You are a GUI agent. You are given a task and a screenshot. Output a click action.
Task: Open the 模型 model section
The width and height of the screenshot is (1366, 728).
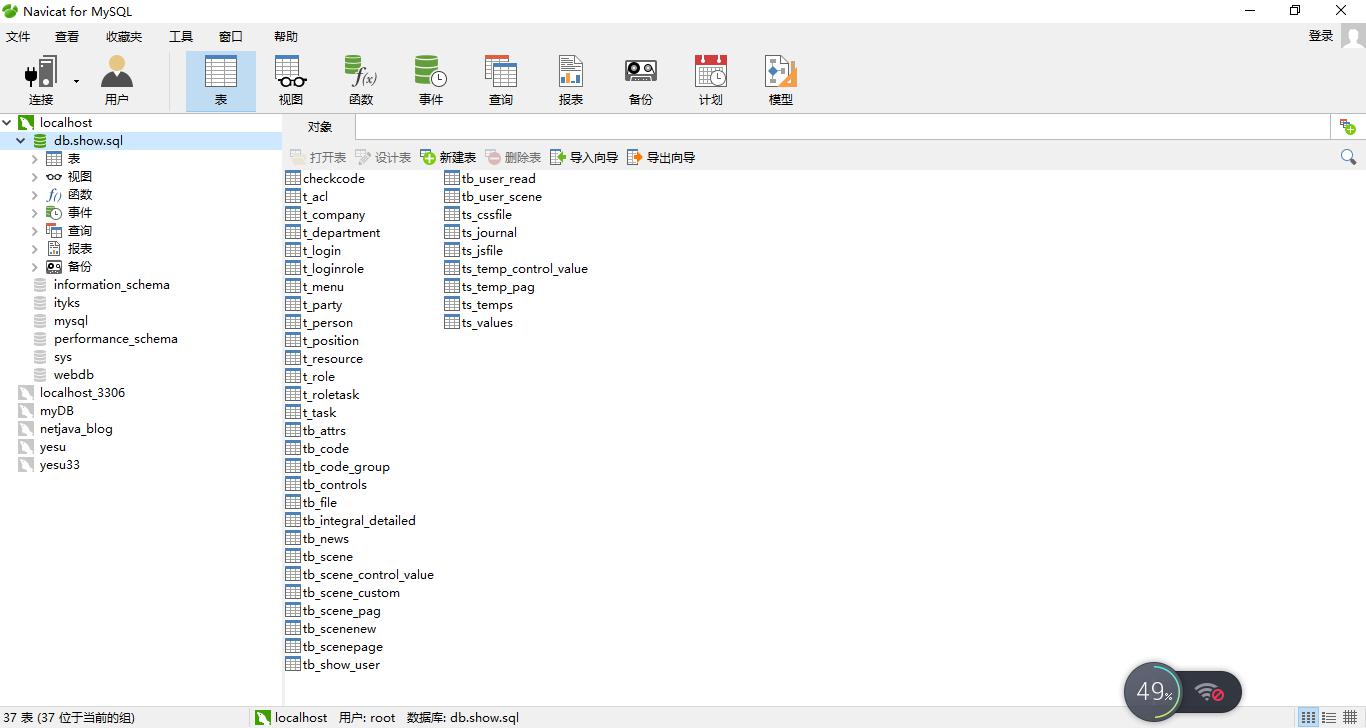click(x=781, y=81)
